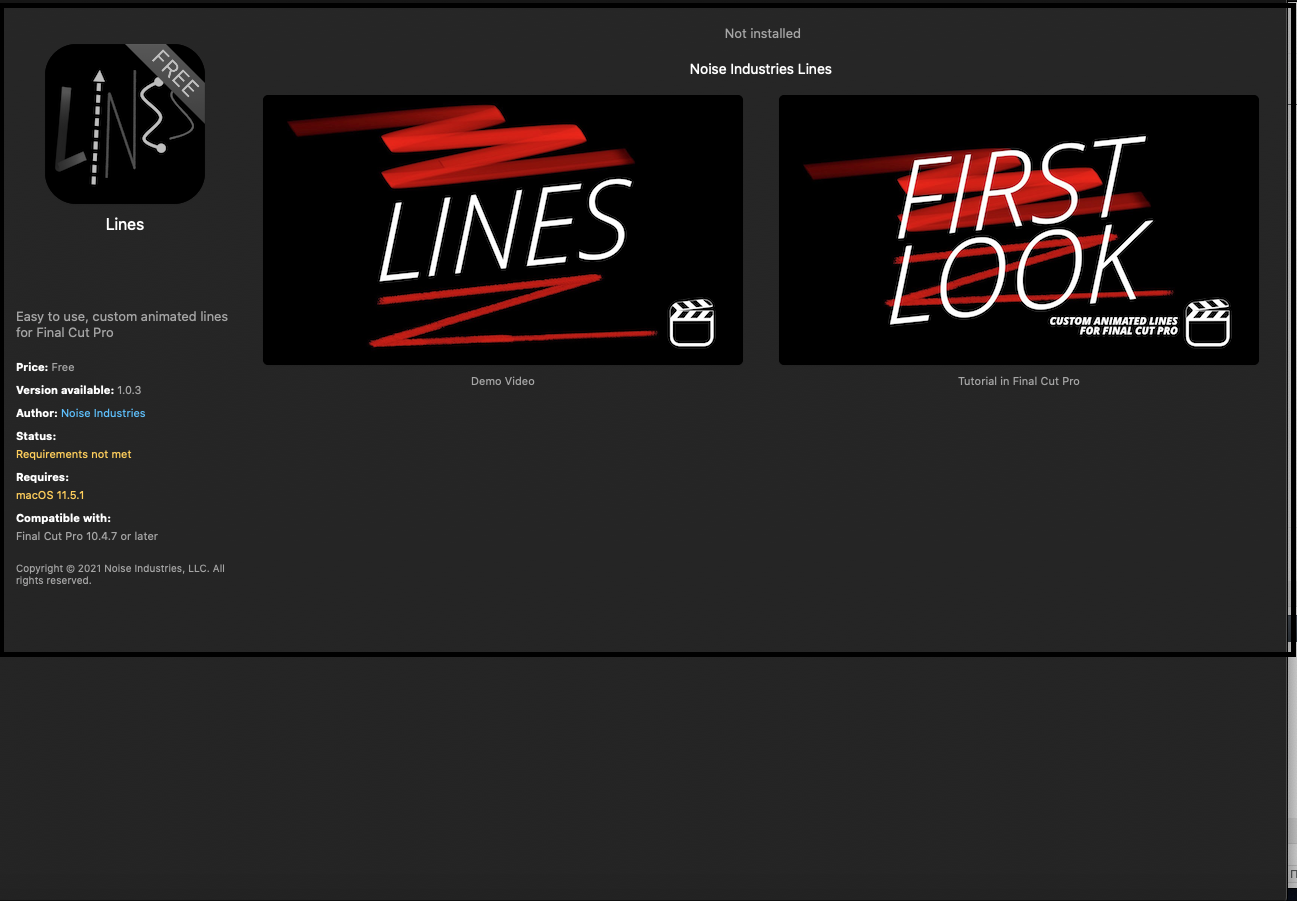Click the 'Tutorial in Final Cut Pro' caption
The image size is (1297, 901).
pos(1019,381)
